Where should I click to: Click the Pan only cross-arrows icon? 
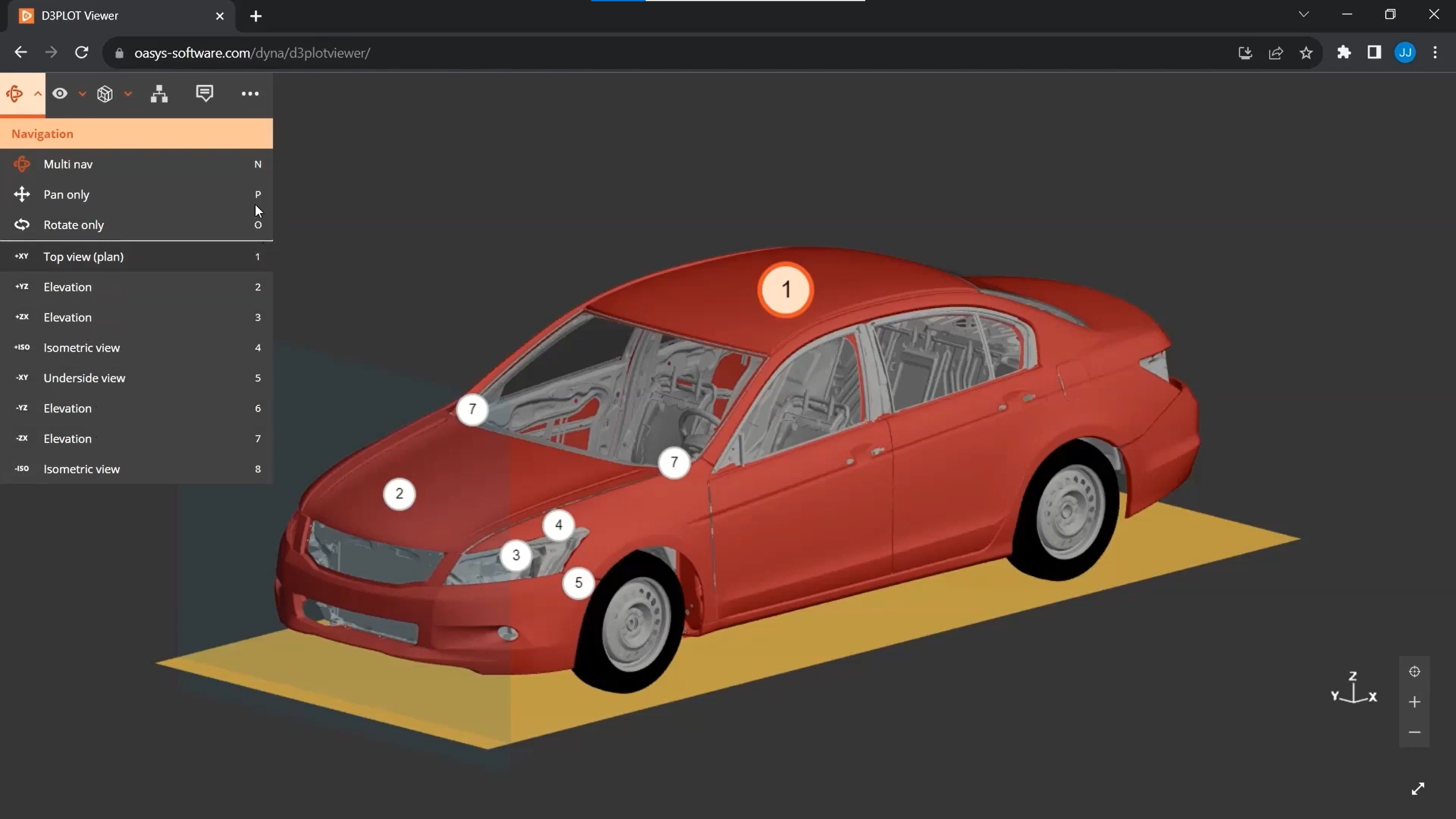(22, 195)
